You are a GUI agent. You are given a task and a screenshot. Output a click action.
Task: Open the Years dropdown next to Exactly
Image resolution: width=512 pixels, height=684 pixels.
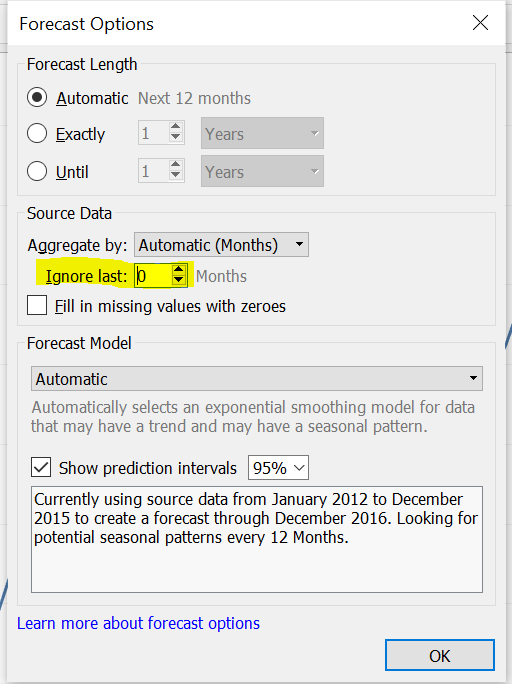click(262, 133)
